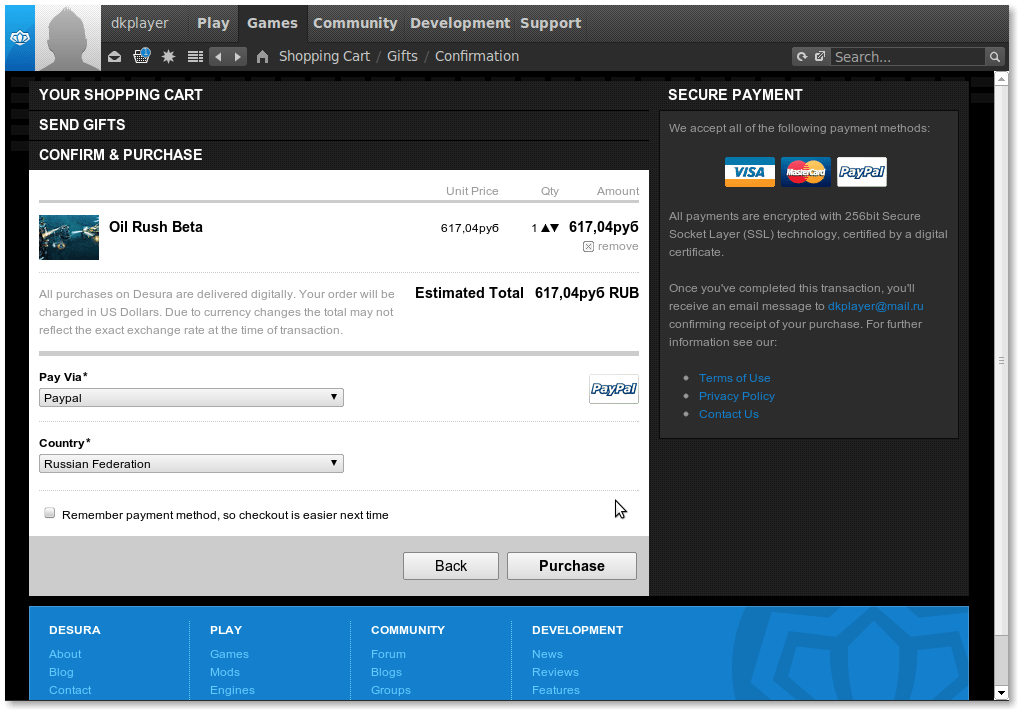Click the starburst updates icon
The width and height of the screenshot is (1018, 710).
click(168, 56)
